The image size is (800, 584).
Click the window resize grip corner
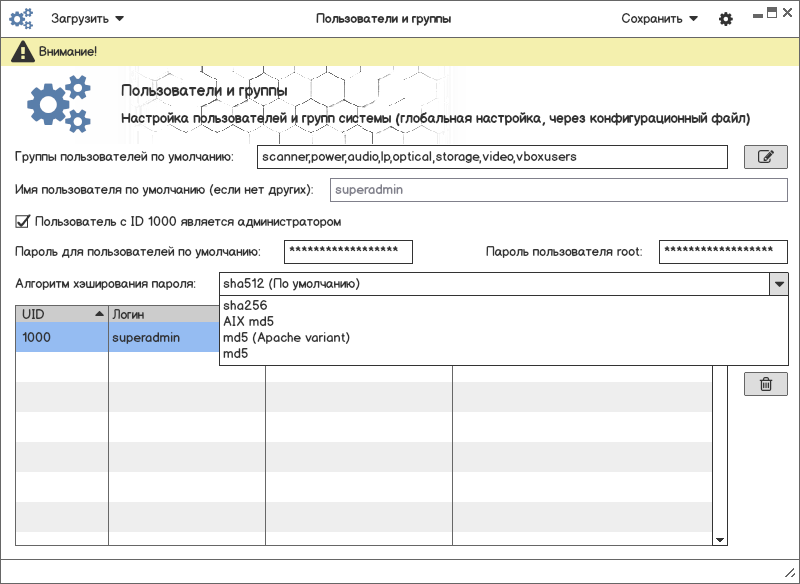(790, 574)
